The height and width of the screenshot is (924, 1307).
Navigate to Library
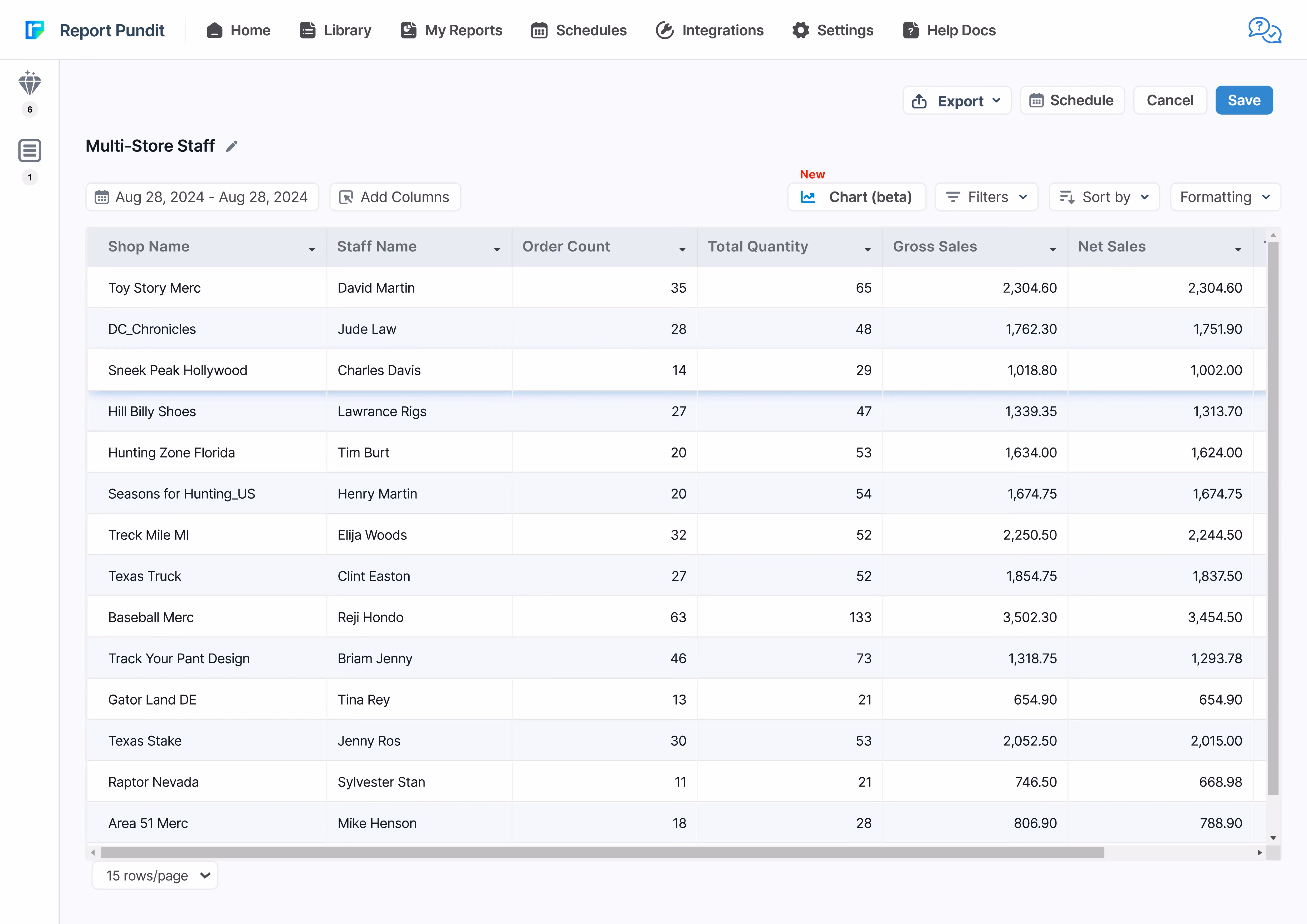pyautogui.click(x=335, y=30)
